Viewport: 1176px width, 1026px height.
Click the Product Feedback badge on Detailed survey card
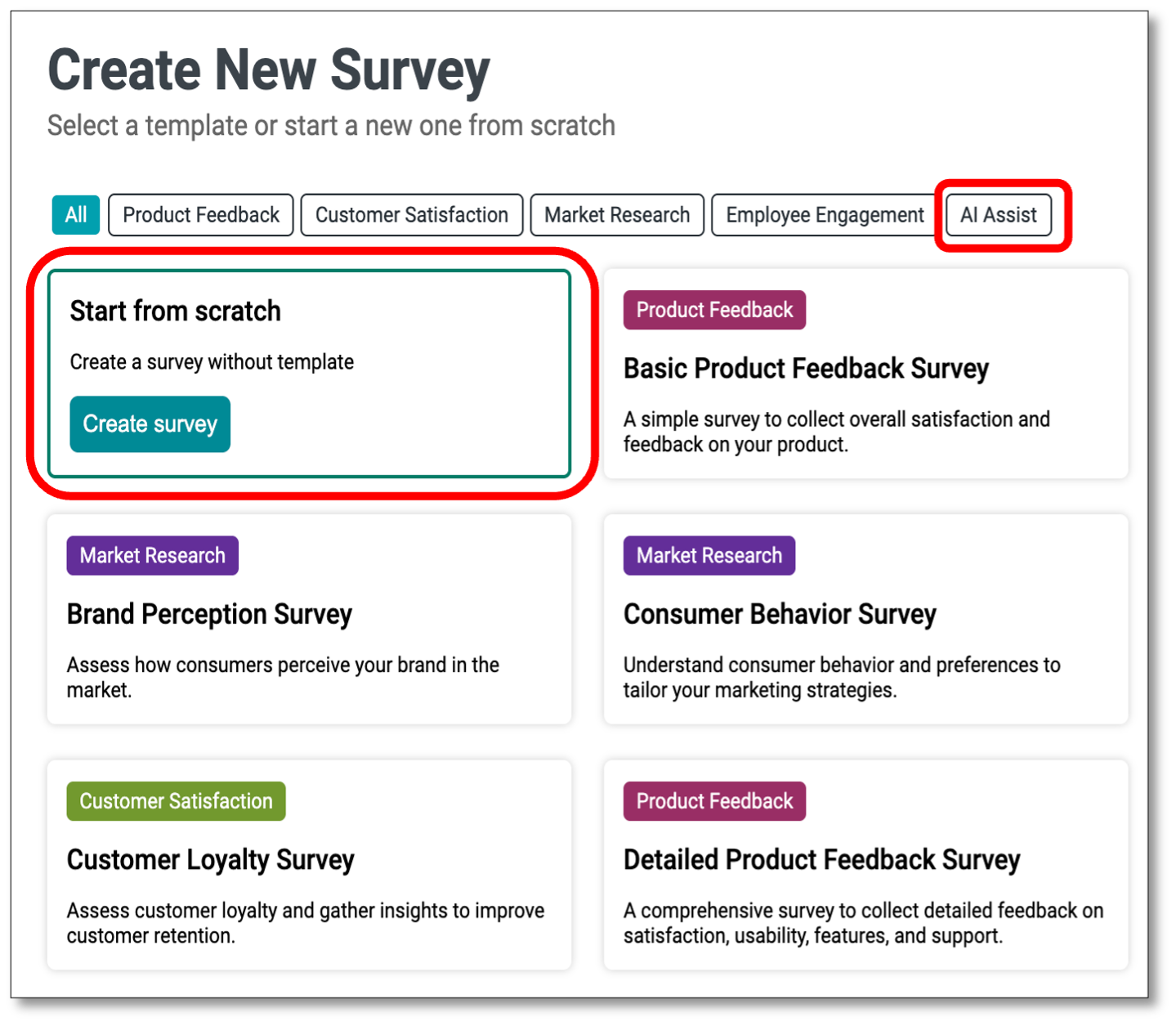(x=713, y=800)
